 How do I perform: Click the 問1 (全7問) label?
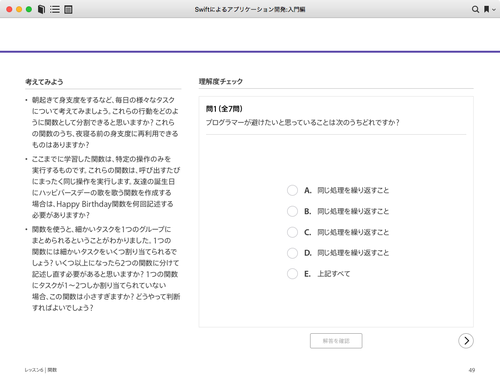pos(224,109)
